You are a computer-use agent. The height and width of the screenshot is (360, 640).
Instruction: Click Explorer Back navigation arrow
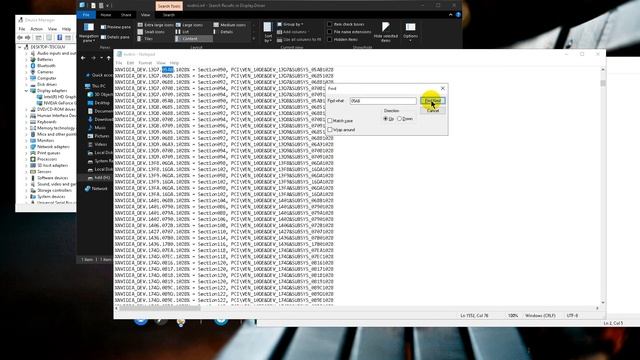click(83, 58)
